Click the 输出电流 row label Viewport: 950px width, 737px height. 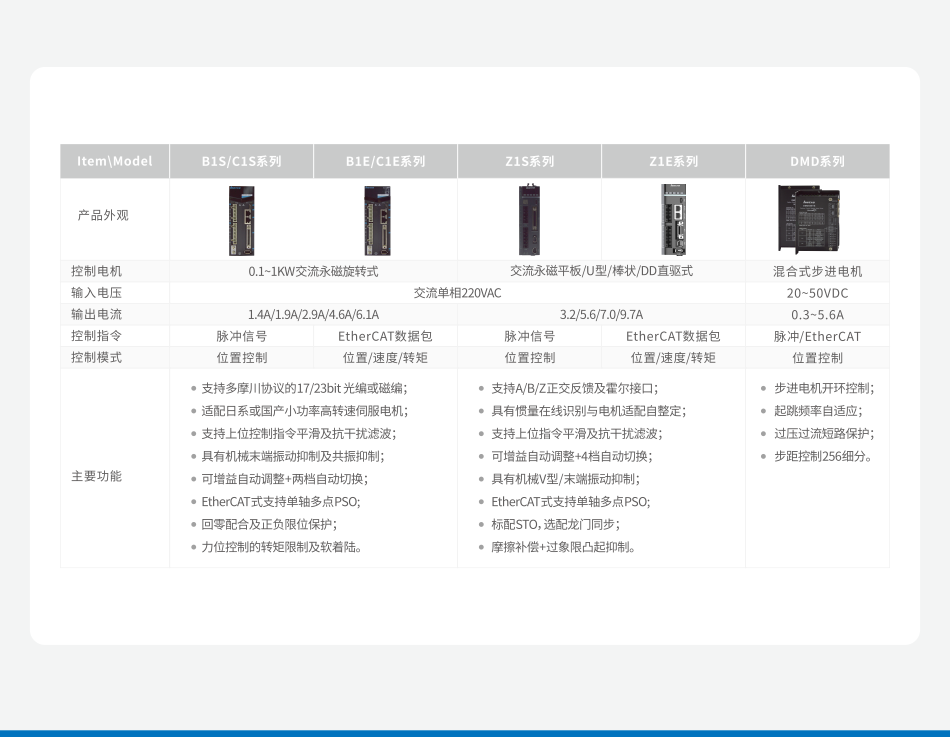click(x=96, y=314)
